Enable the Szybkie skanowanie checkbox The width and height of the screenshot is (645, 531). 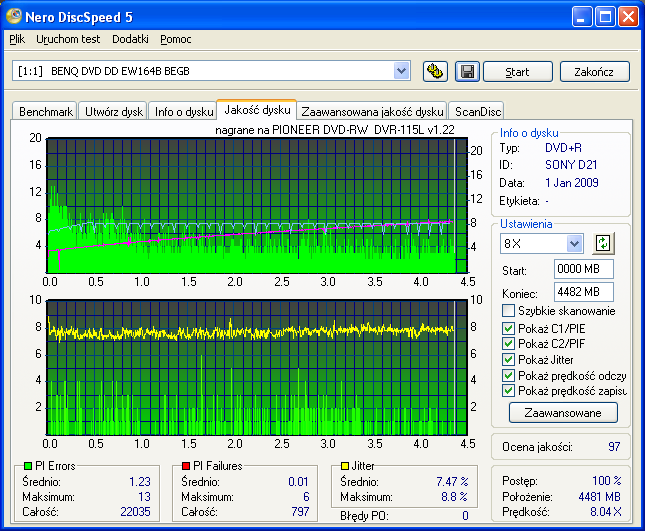click(508, 311)
